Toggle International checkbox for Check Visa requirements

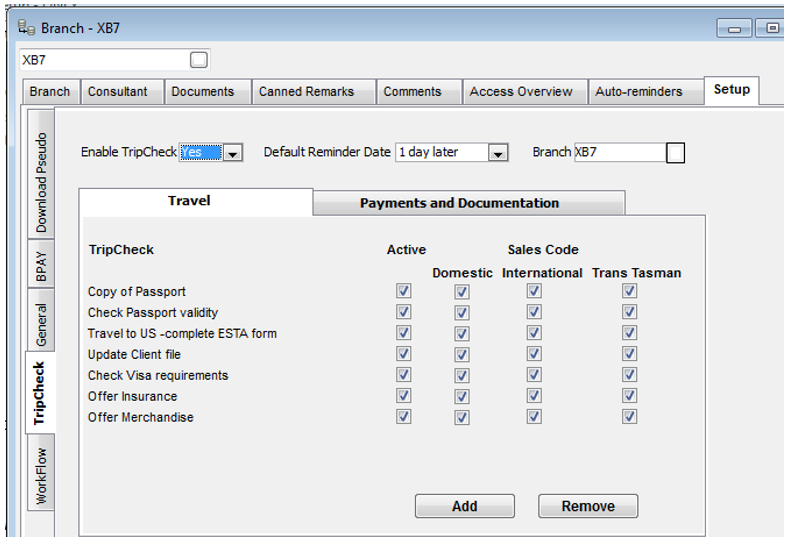tap(534, 375)
